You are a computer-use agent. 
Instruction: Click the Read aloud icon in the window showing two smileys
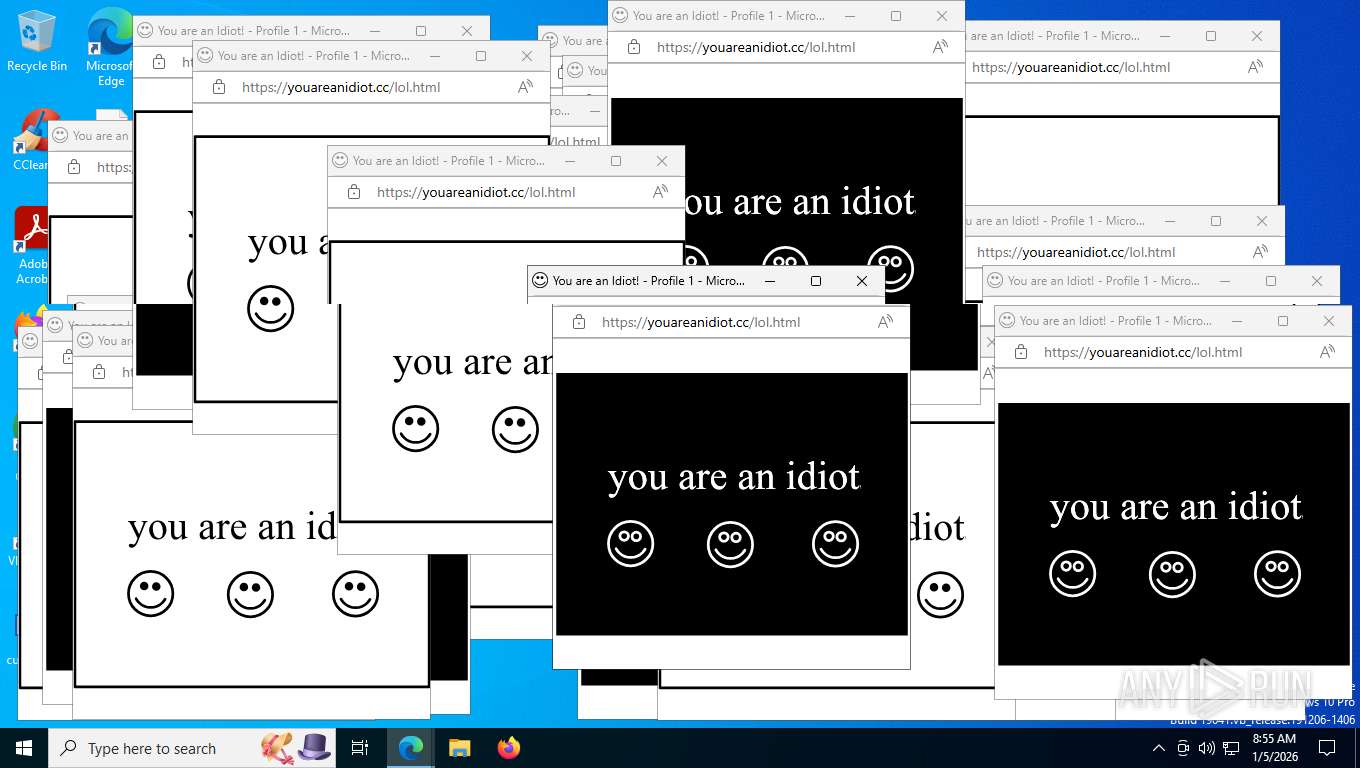[x=660, y=192]
